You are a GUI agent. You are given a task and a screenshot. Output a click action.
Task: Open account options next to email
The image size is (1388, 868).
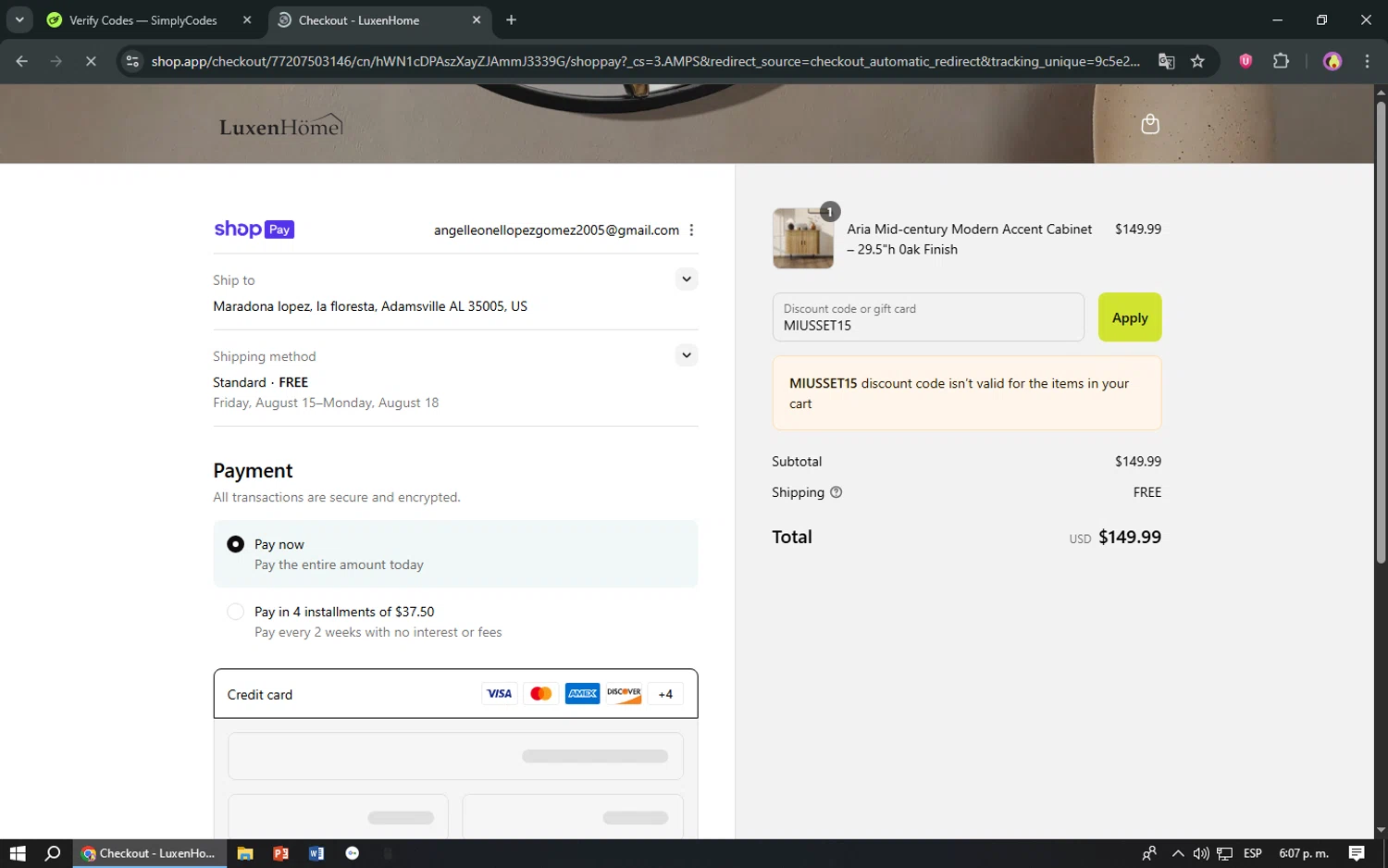(691, 230)
